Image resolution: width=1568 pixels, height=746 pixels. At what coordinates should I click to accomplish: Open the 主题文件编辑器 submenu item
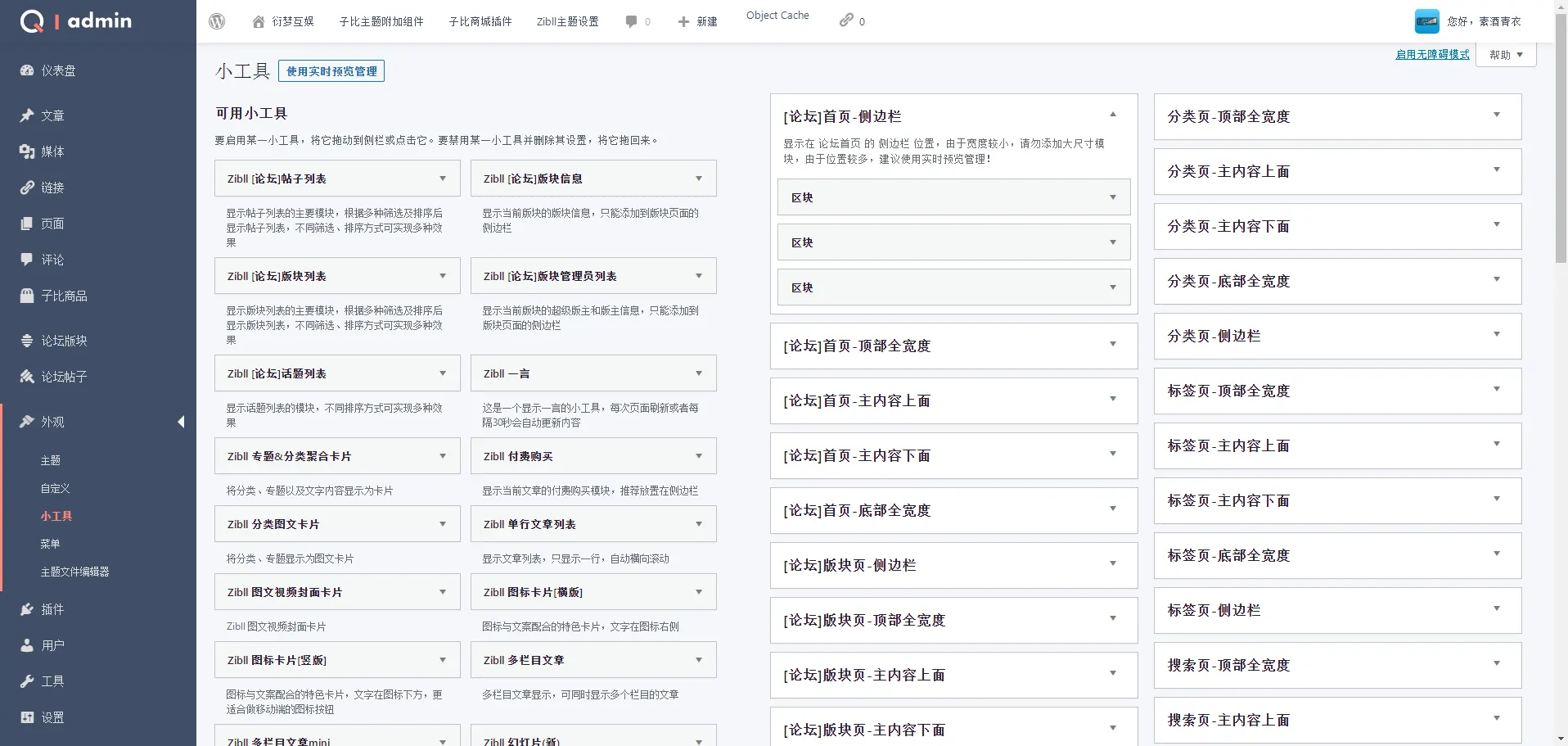74,572
